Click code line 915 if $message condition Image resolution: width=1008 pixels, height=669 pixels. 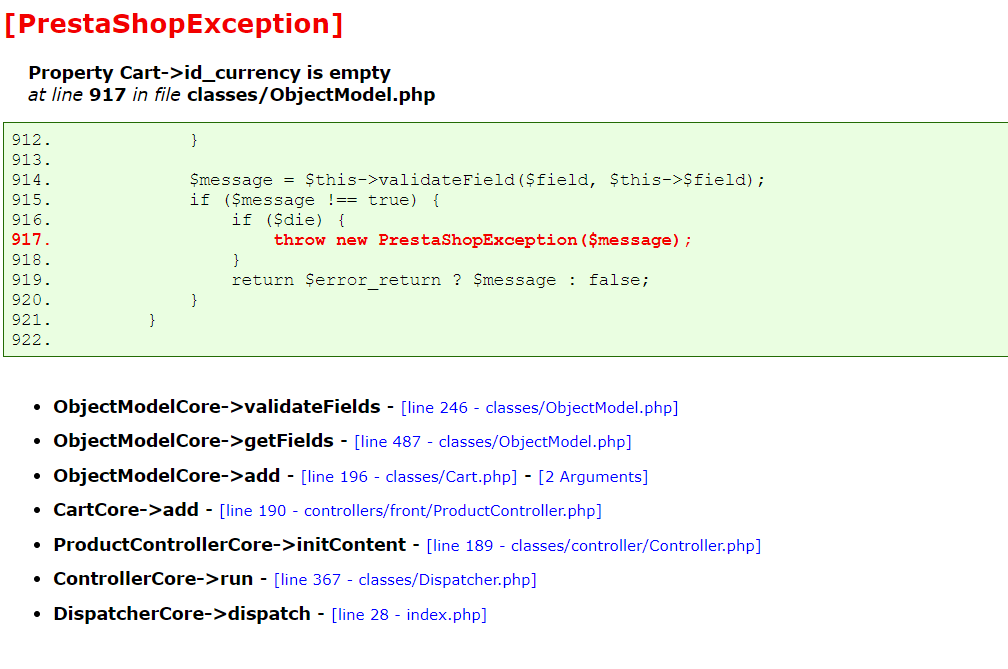[315, 200]
